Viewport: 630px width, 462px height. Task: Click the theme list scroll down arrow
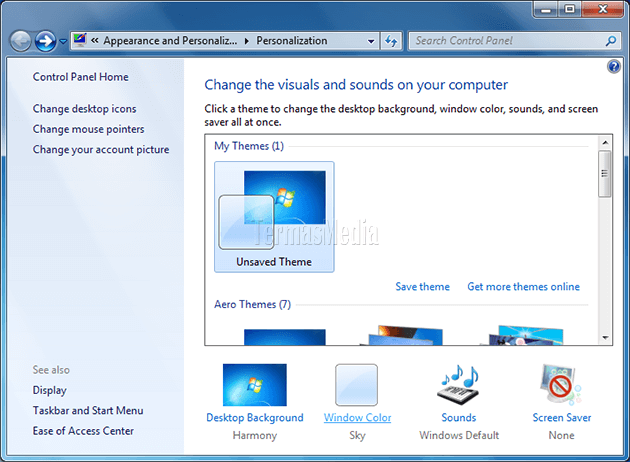605,338
